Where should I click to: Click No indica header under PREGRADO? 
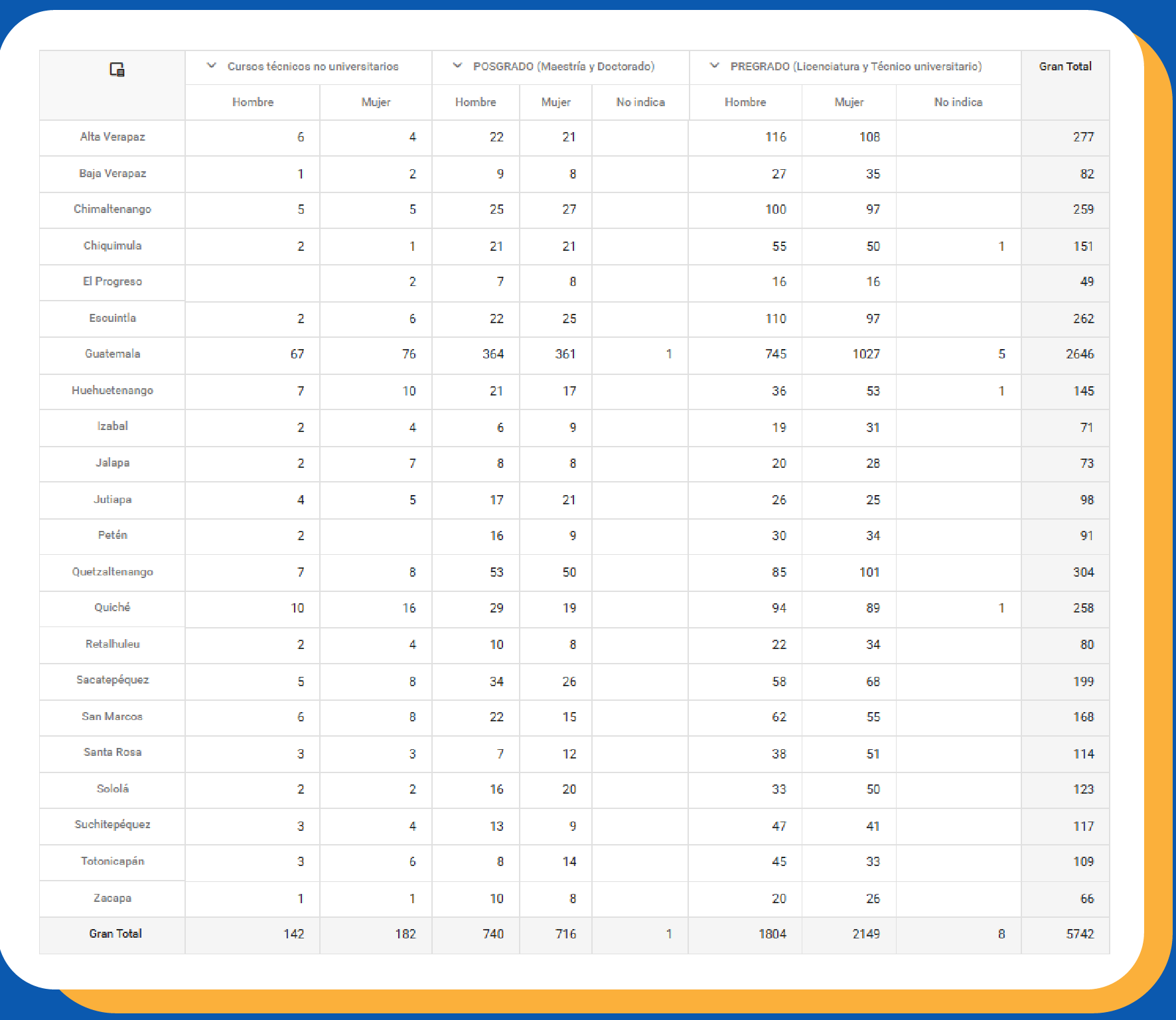pos(958,102)
